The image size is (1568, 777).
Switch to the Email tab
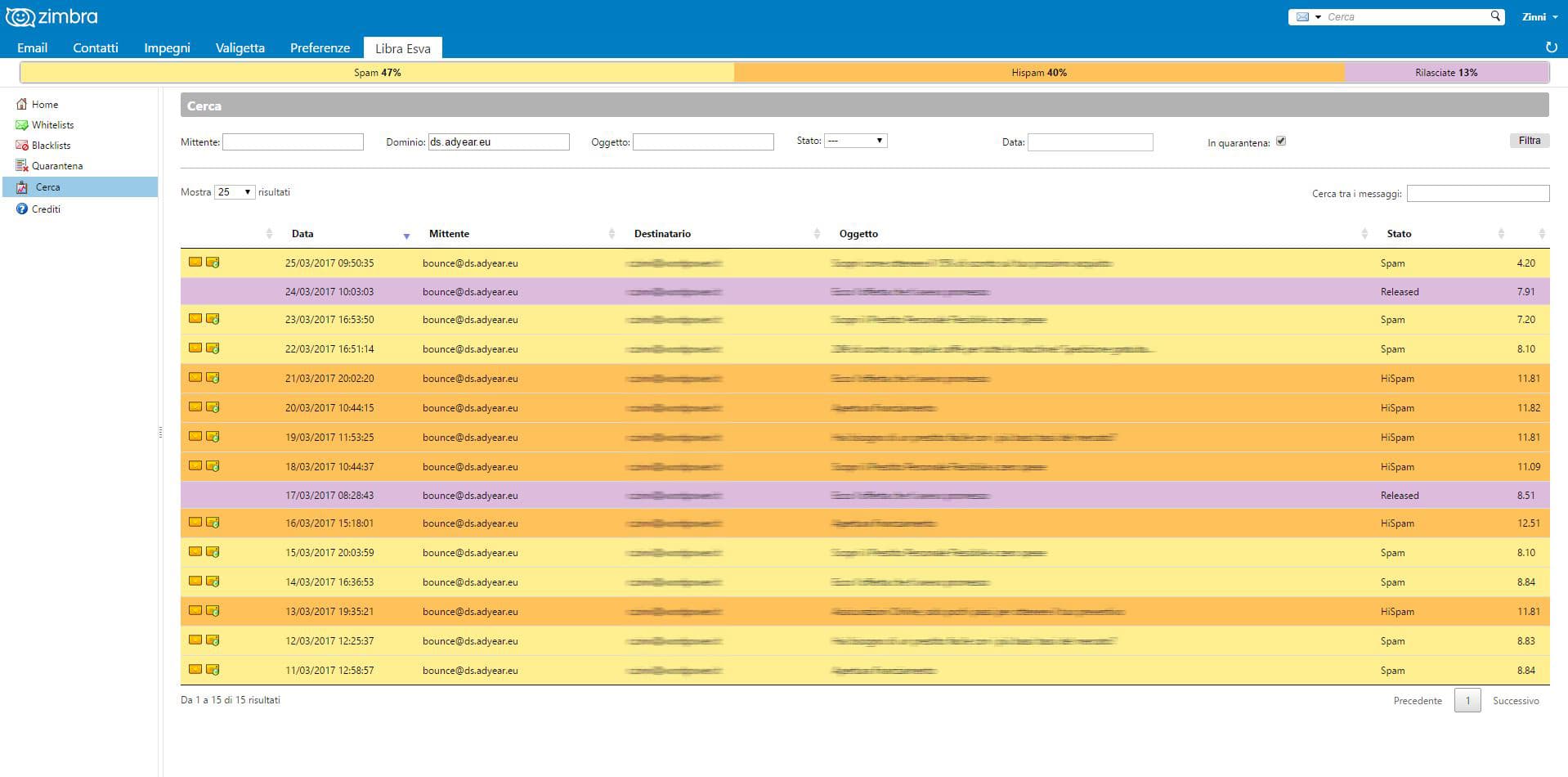[33, 48]
